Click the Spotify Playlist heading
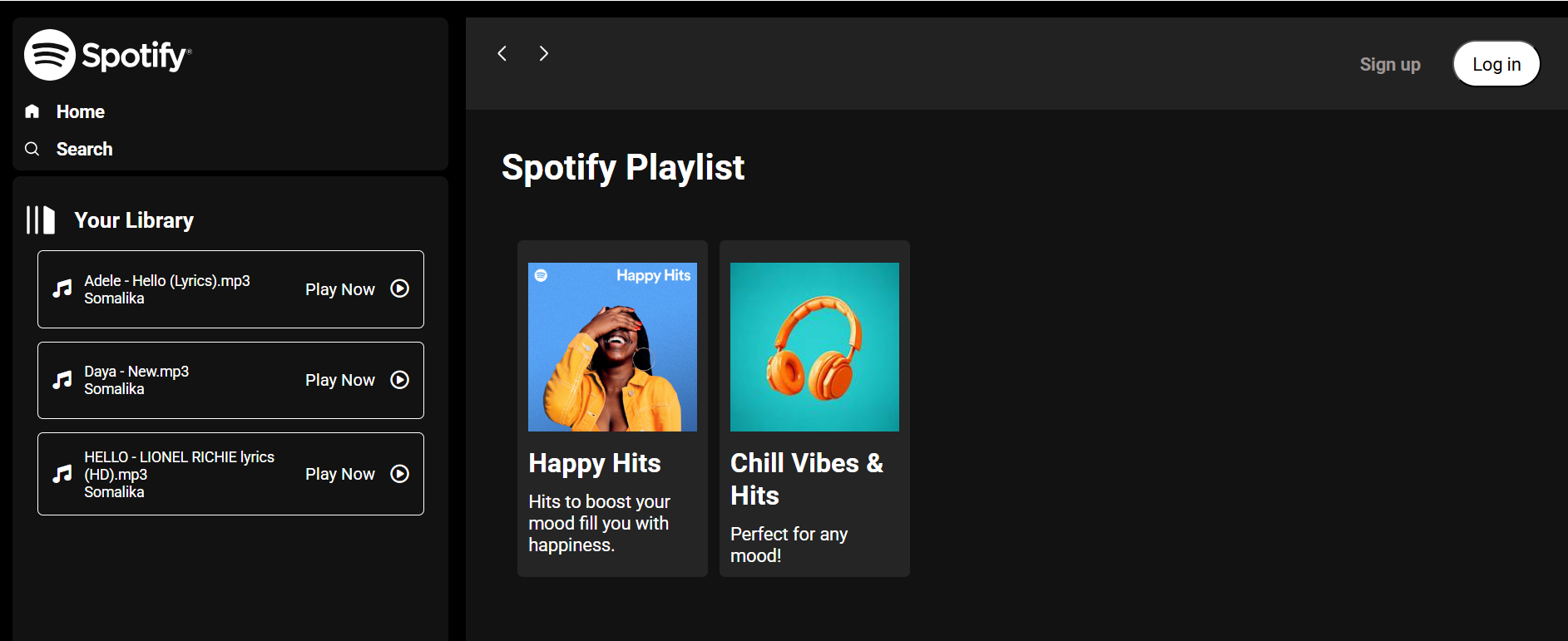This screenshot has width=1568, height=641. [623, 167]
